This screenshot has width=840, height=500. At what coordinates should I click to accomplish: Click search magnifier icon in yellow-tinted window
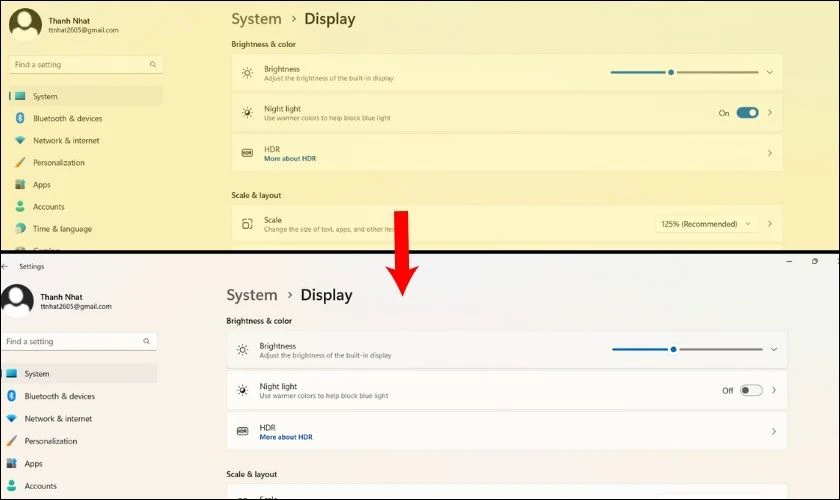(x=153, y=64)
